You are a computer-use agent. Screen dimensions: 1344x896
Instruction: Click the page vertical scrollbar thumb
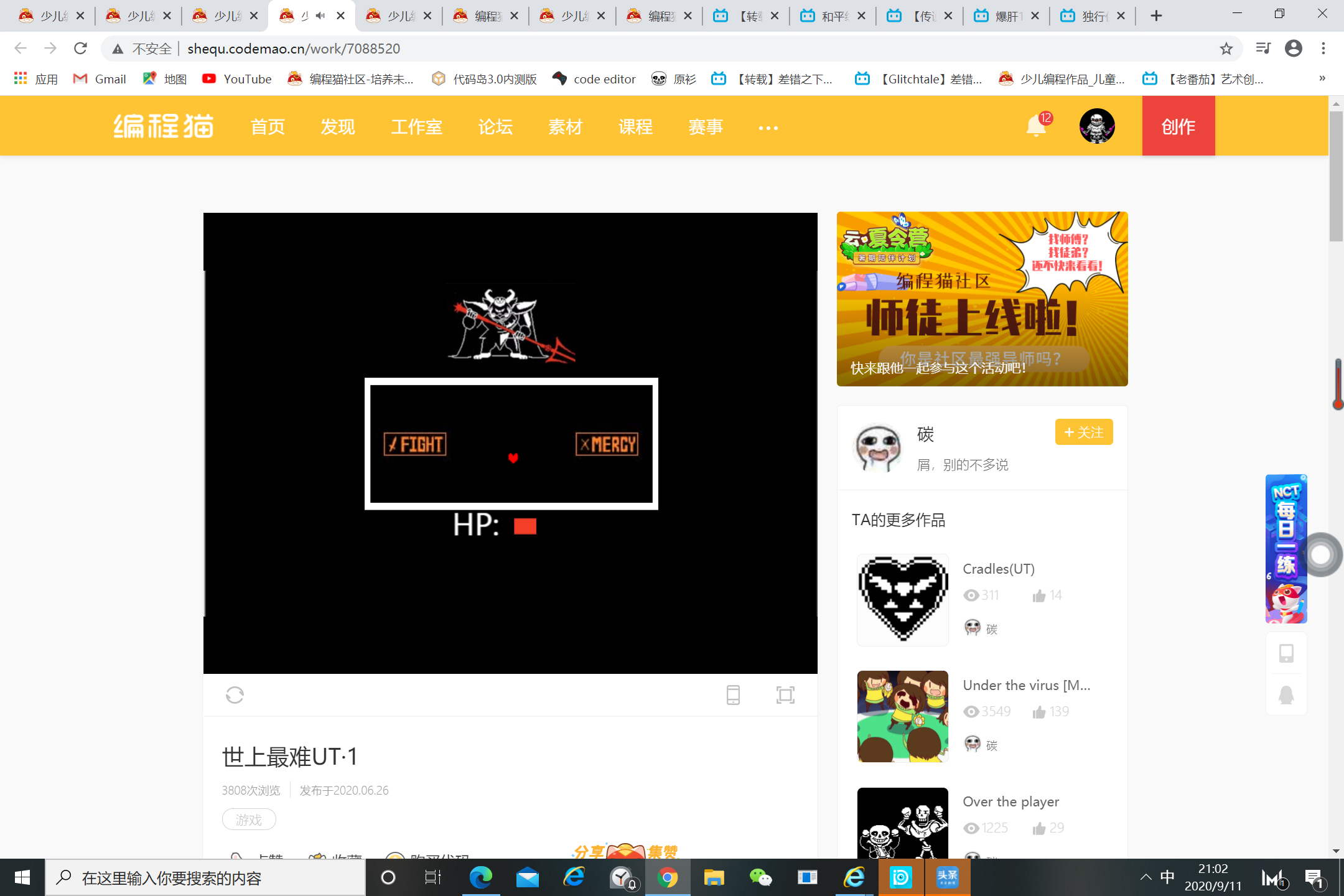1335,176
